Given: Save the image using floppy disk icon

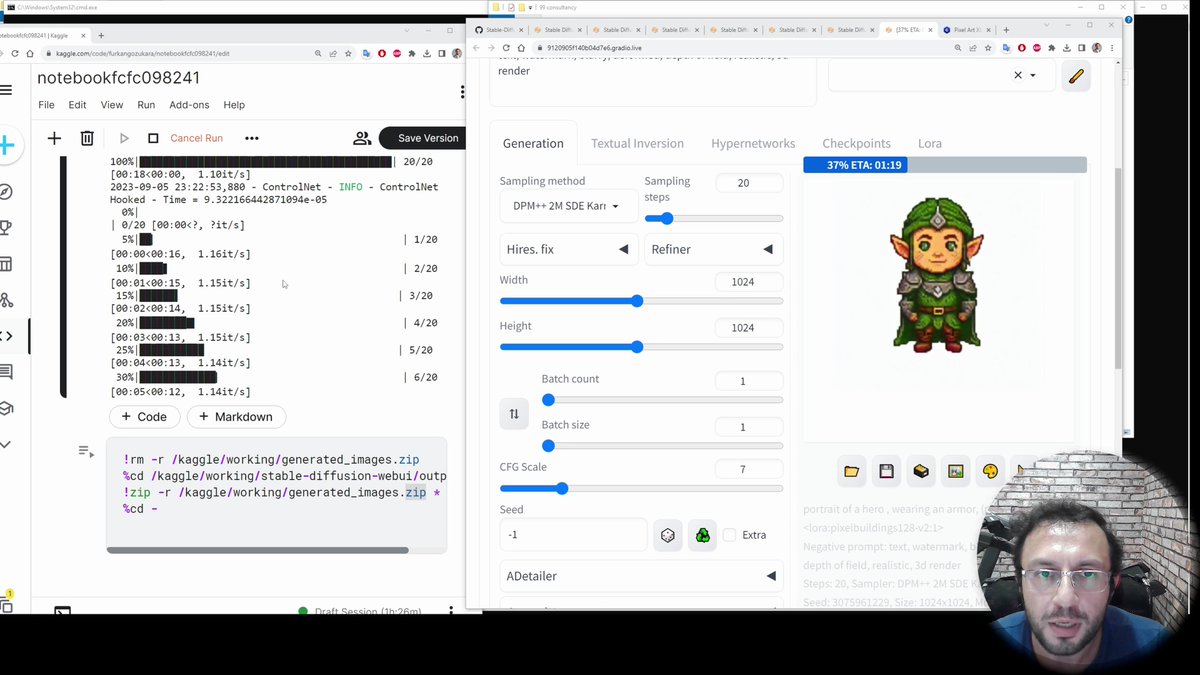Looking at the screenshot, I should pyautogui.click(x=886, y=471).
